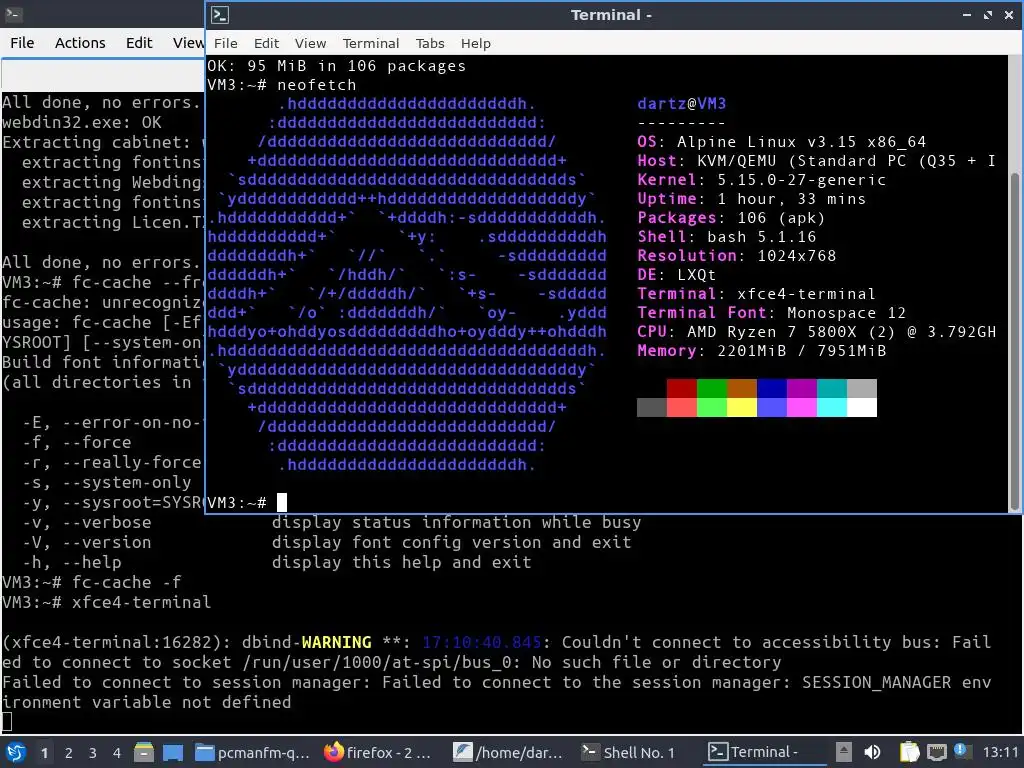Click the terminal icon in Terminal title bar
The height and width of the screenshot is (768, 1024).
point(220,15)
